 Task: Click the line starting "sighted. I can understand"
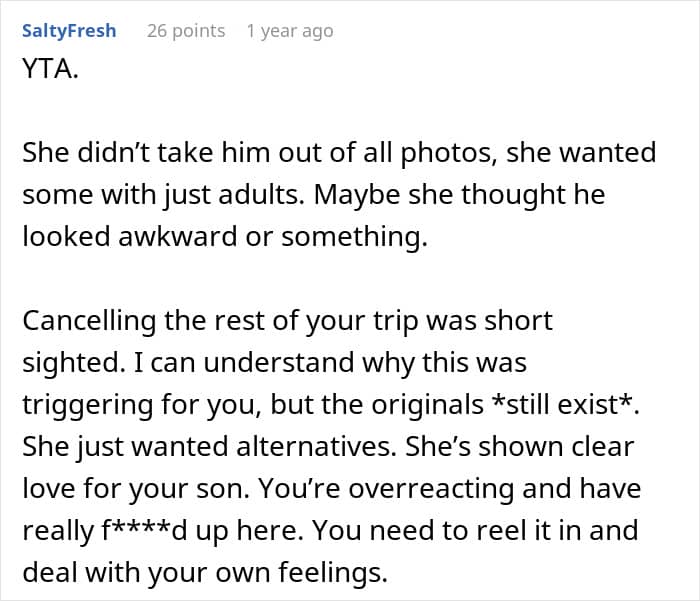[273, 363]
